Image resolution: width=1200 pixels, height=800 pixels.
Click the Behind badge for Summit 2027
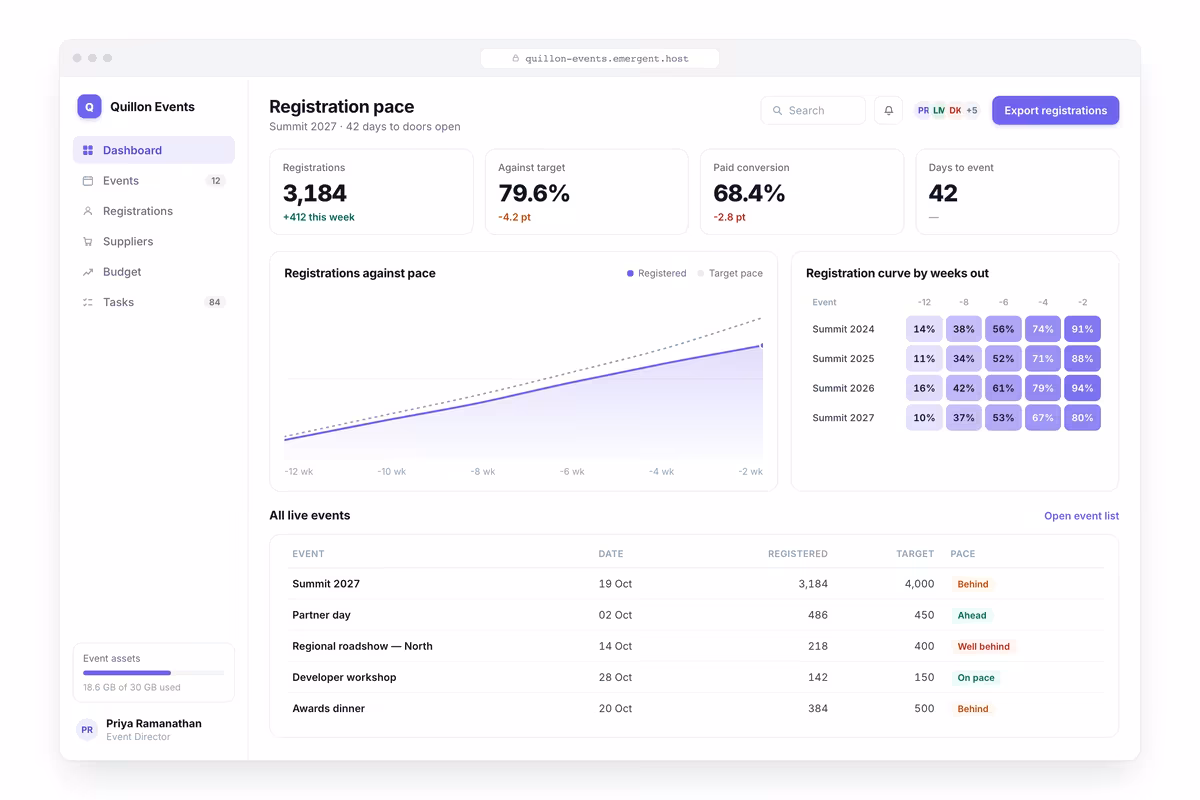973,584
